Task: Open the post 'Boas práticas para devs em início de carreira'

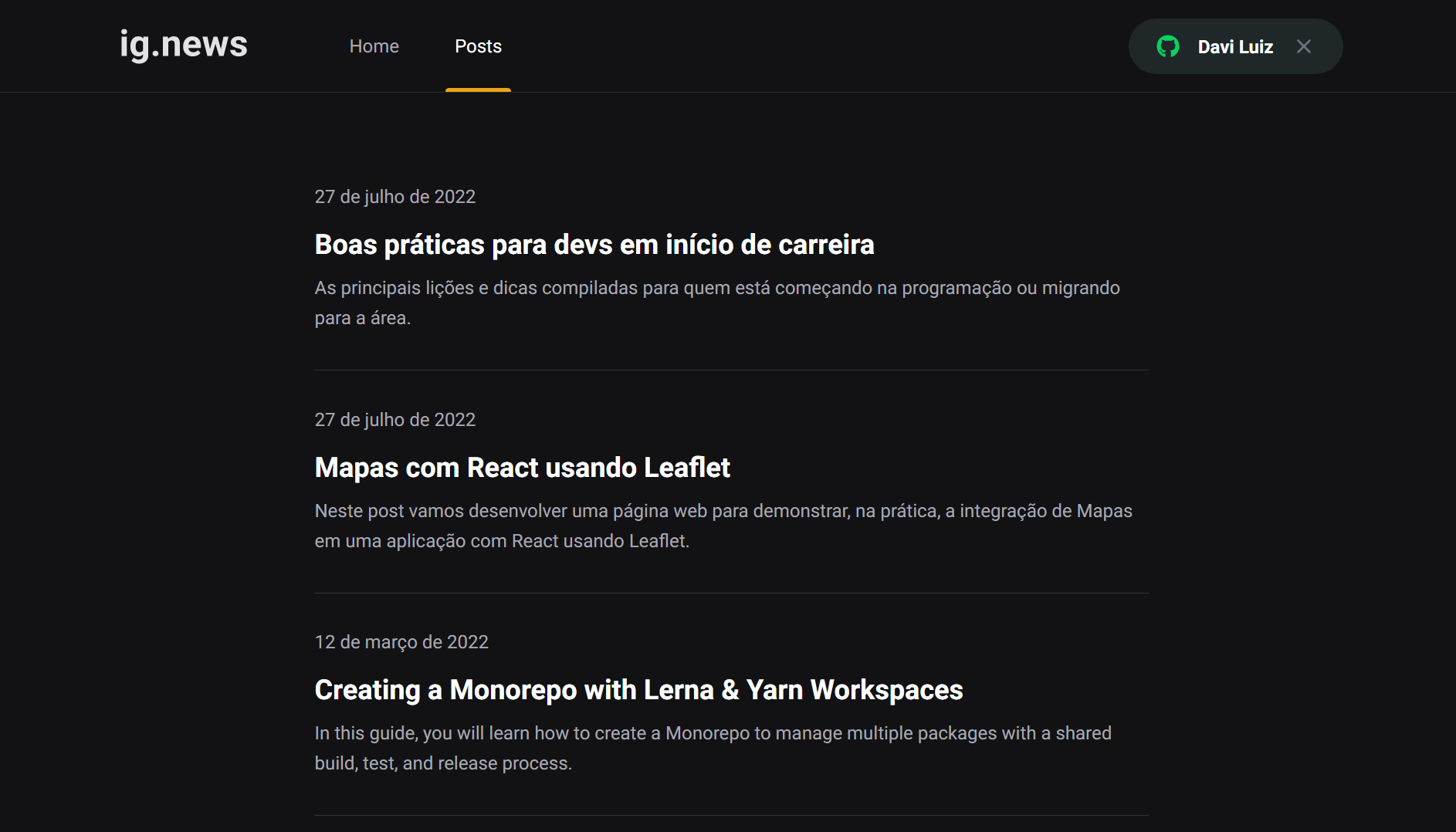Action: [x=594, y=245]
